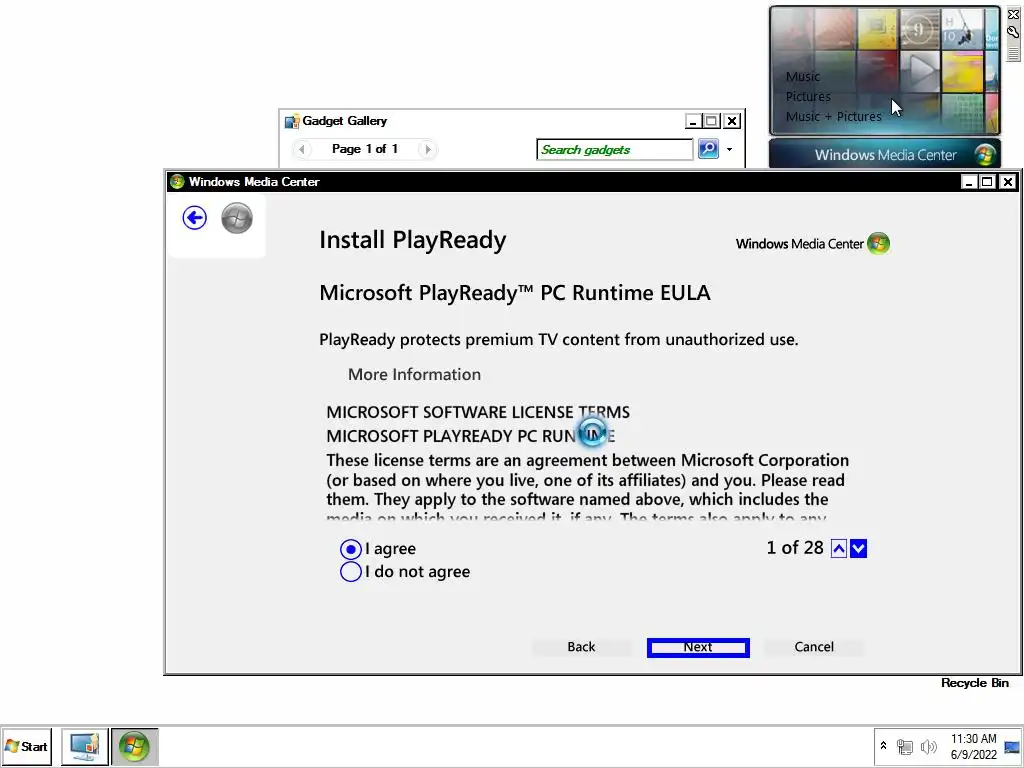Click the Back button
This screenshot has width=1024, height=768.
pyautogui.click(x=581, y=647)
